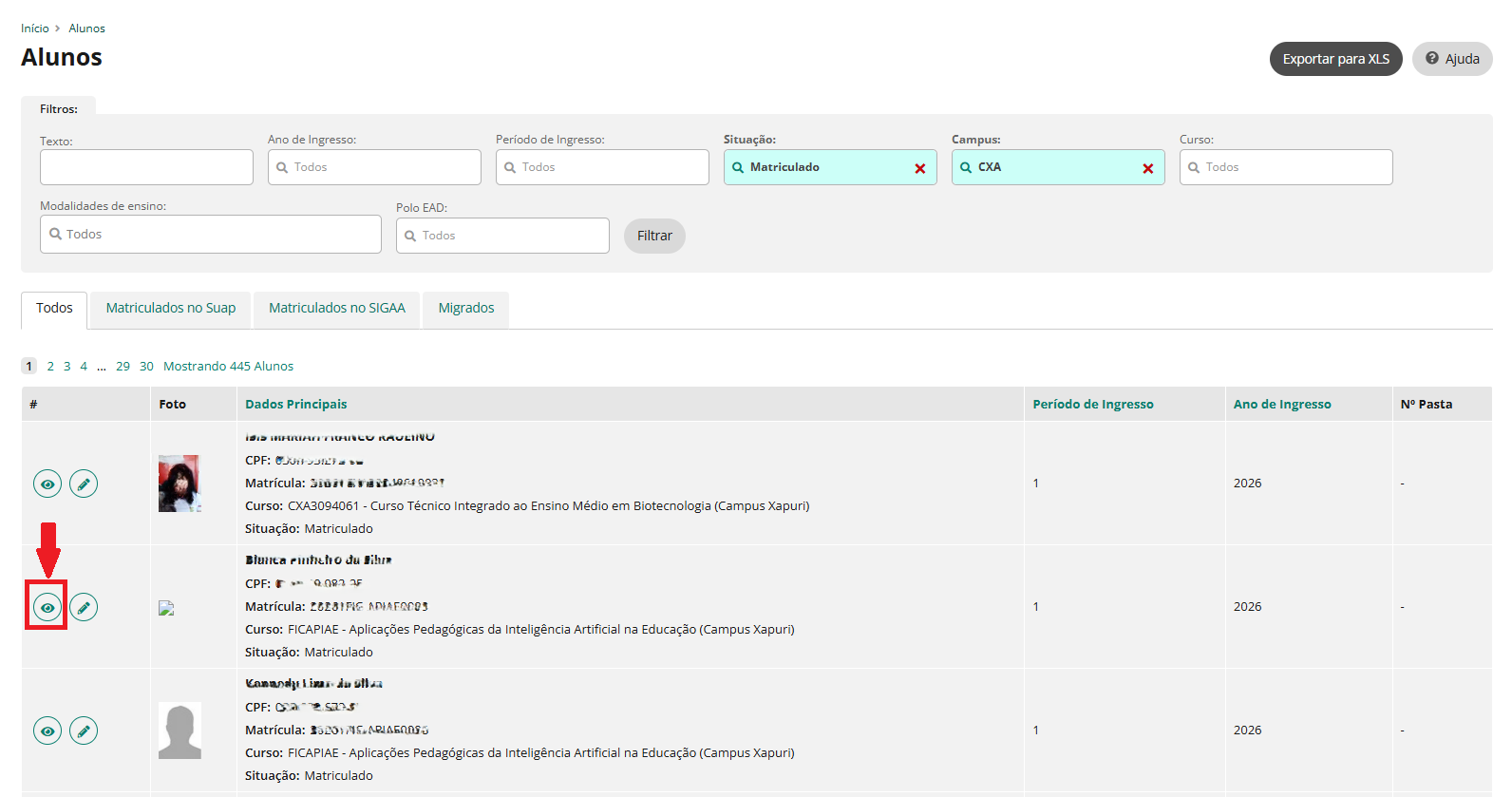Open the Modalidades de ensino dropdown
1512x797 pixels.
coord(211,234)
